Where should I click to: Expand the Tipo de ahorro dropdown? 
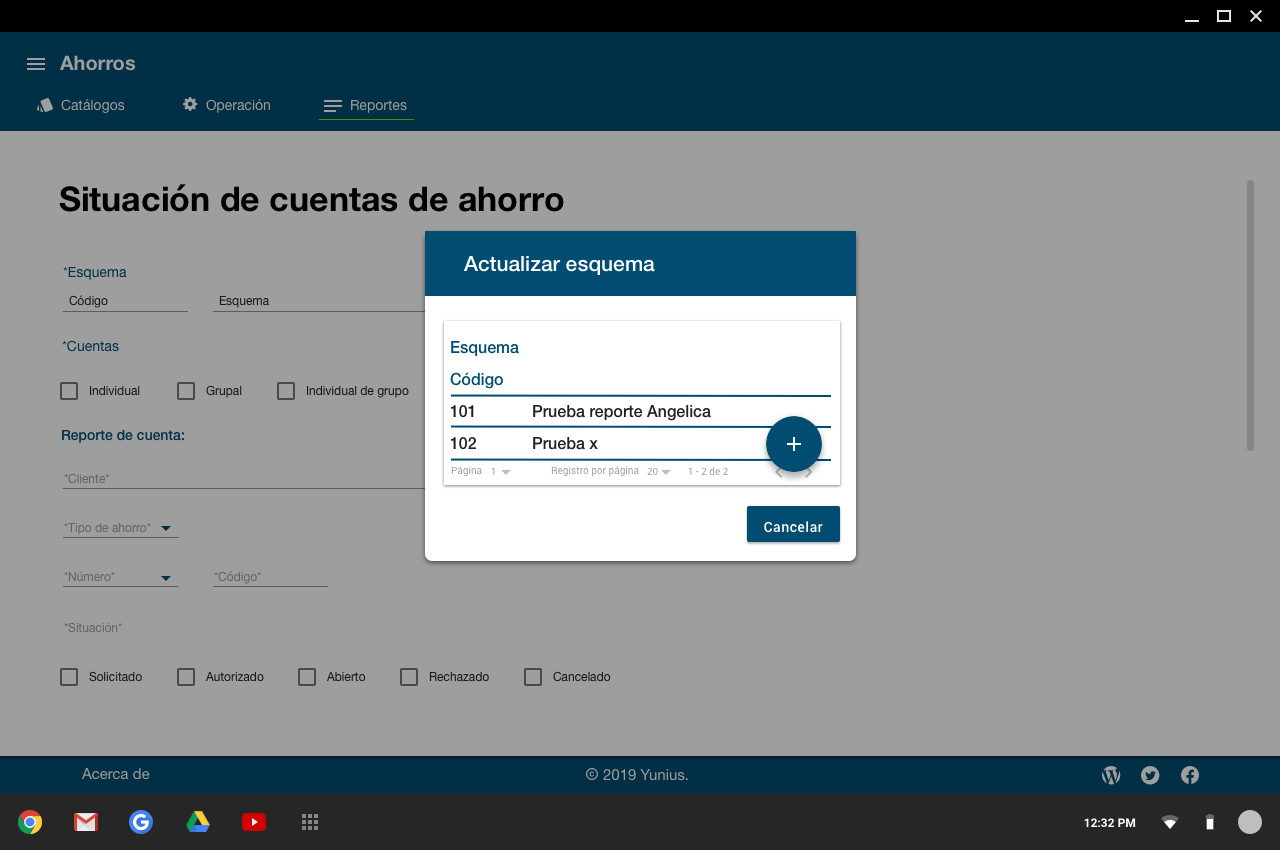166,528
